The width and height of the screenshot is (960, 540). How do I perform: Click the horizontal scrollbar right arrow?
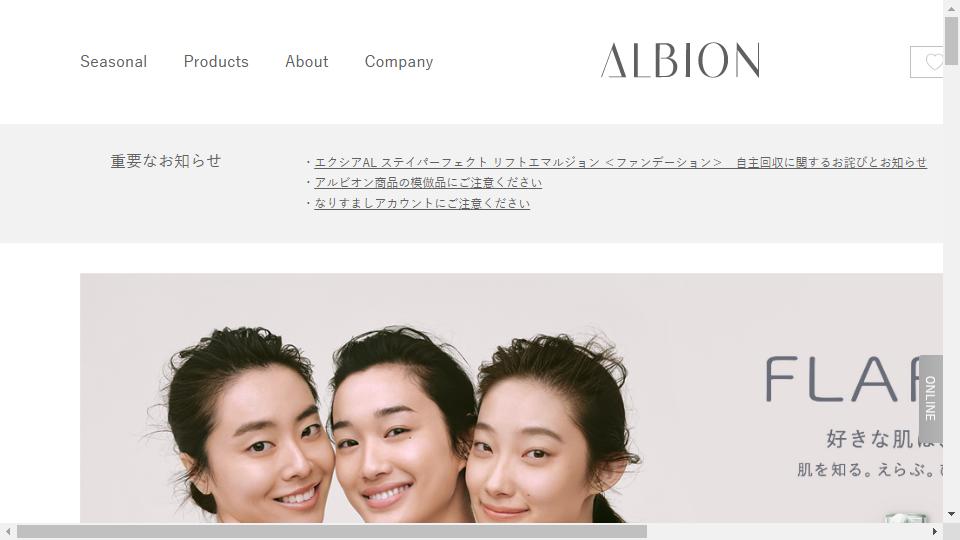[935, 531]
